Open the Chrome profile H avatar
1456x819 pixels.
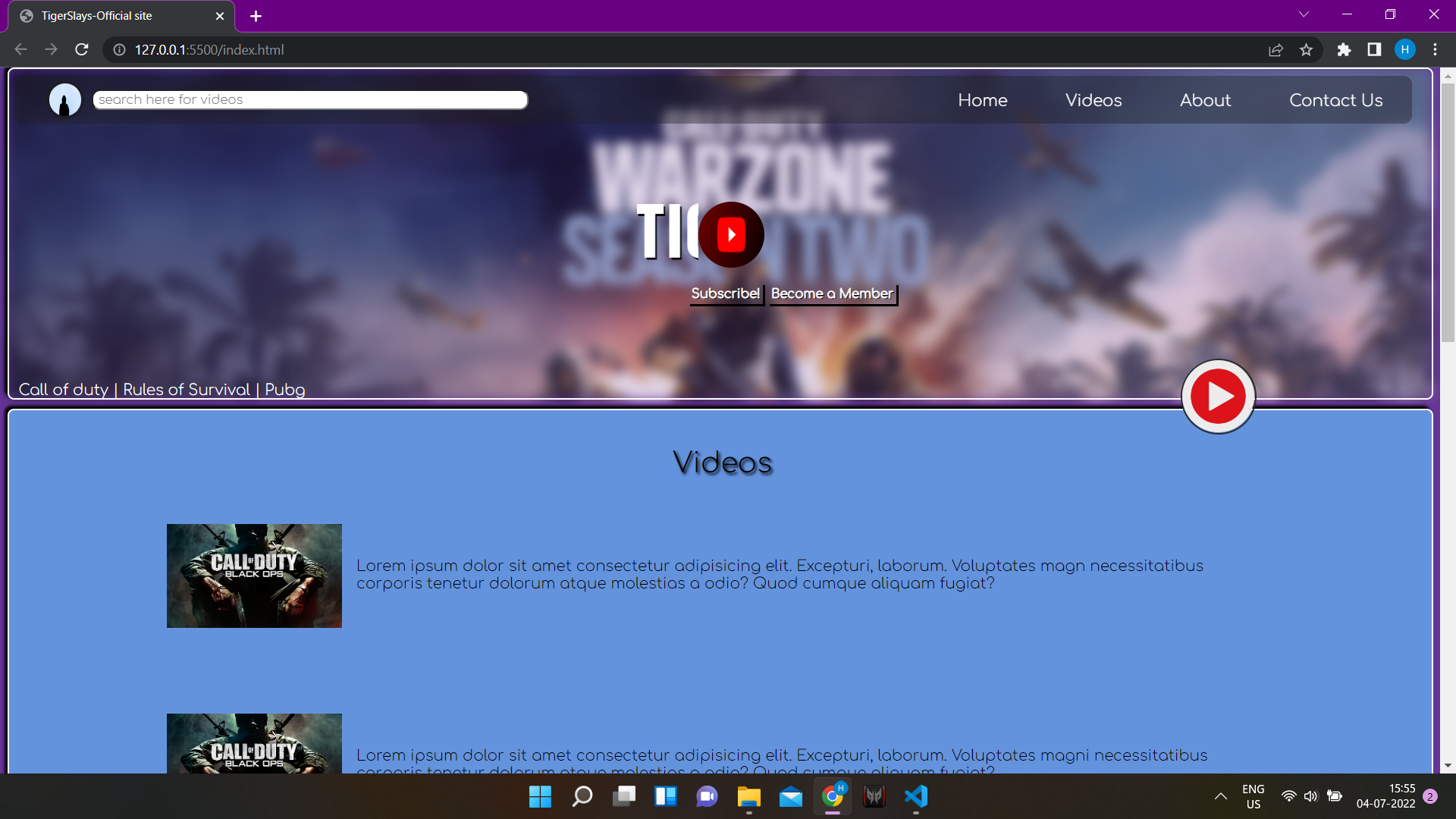pos(1404,49)
